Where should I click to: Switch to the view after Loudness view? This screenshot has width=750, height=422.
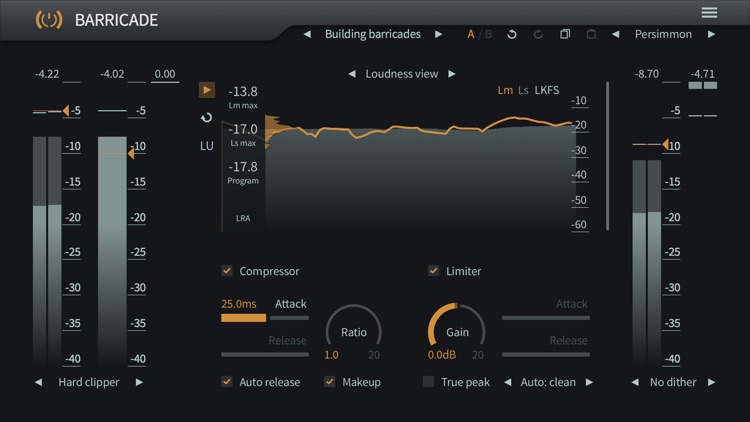click(452, 74)
